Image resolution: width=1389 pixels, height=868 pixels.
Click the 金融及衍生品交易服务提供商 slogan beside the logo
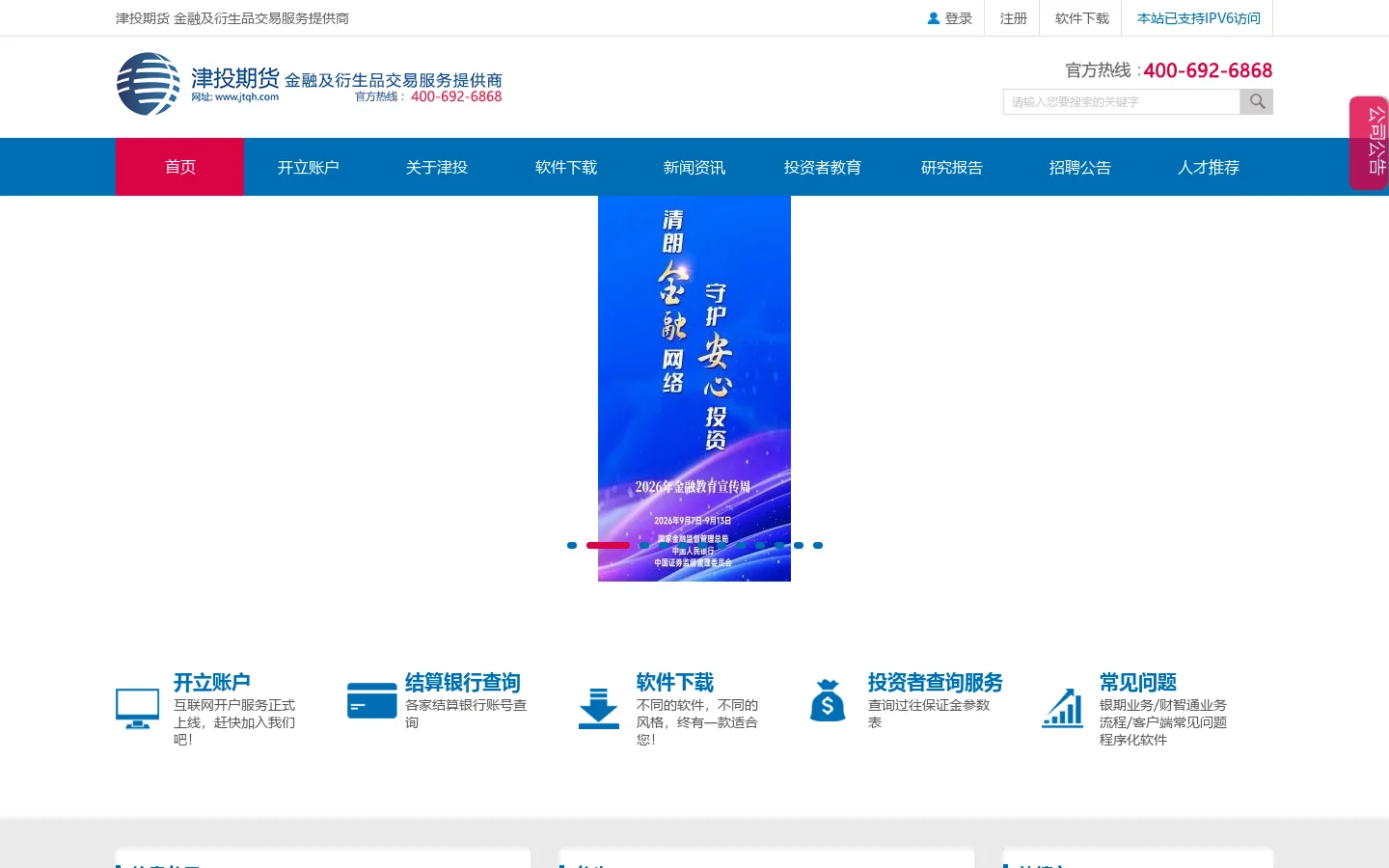(394, 80)
